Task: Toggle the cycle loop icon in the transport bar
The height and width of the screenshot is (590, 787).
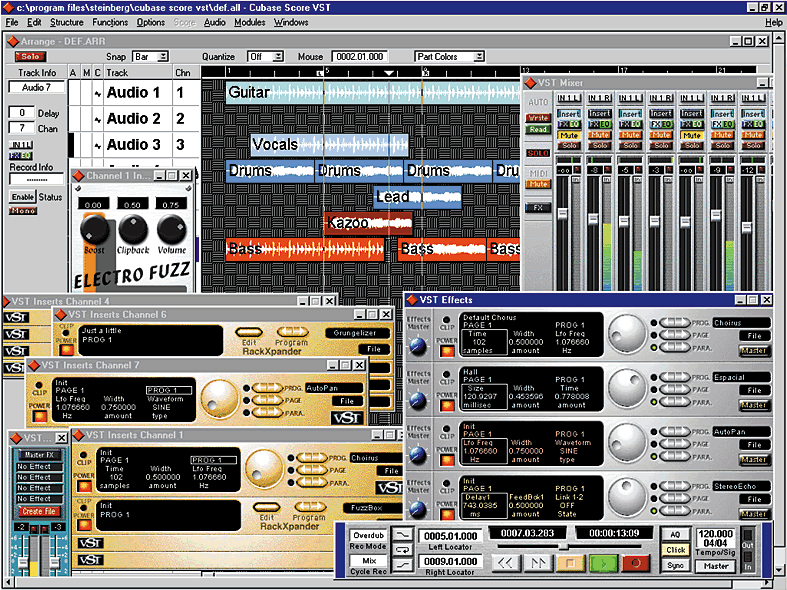Action: (x=402, y=550)
